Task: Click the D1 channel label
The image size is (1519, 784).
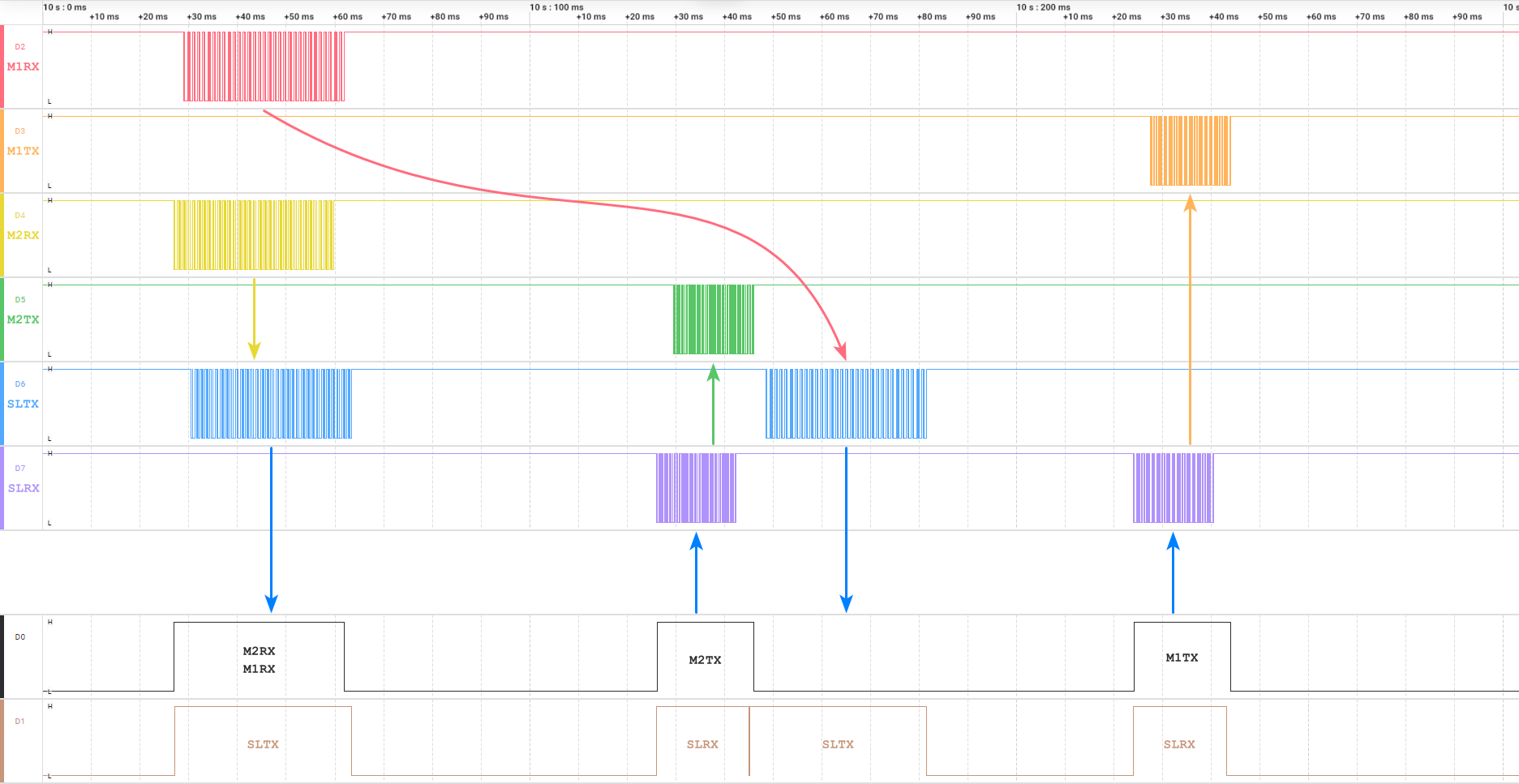Action: click(20, 722)
